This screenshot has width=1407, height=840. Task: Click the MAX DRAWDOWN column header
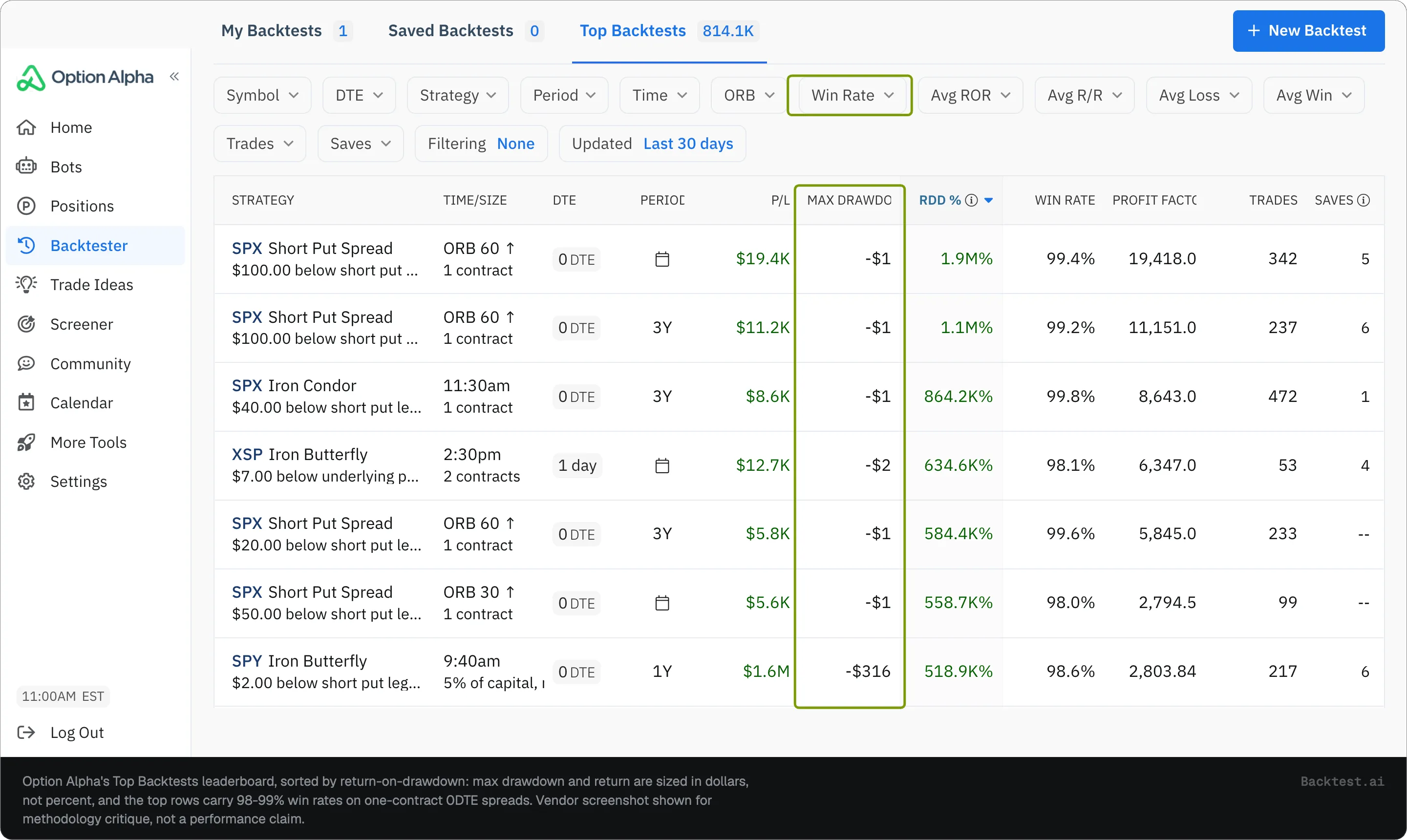pyautogui.click(x=849, y=200)
